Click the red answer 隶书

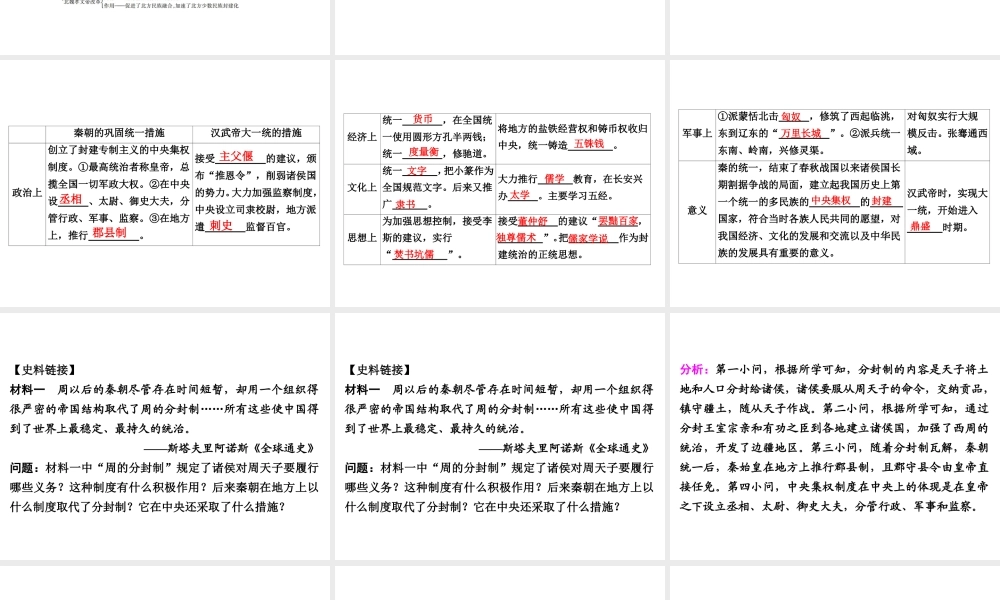(x=406, y=204)
